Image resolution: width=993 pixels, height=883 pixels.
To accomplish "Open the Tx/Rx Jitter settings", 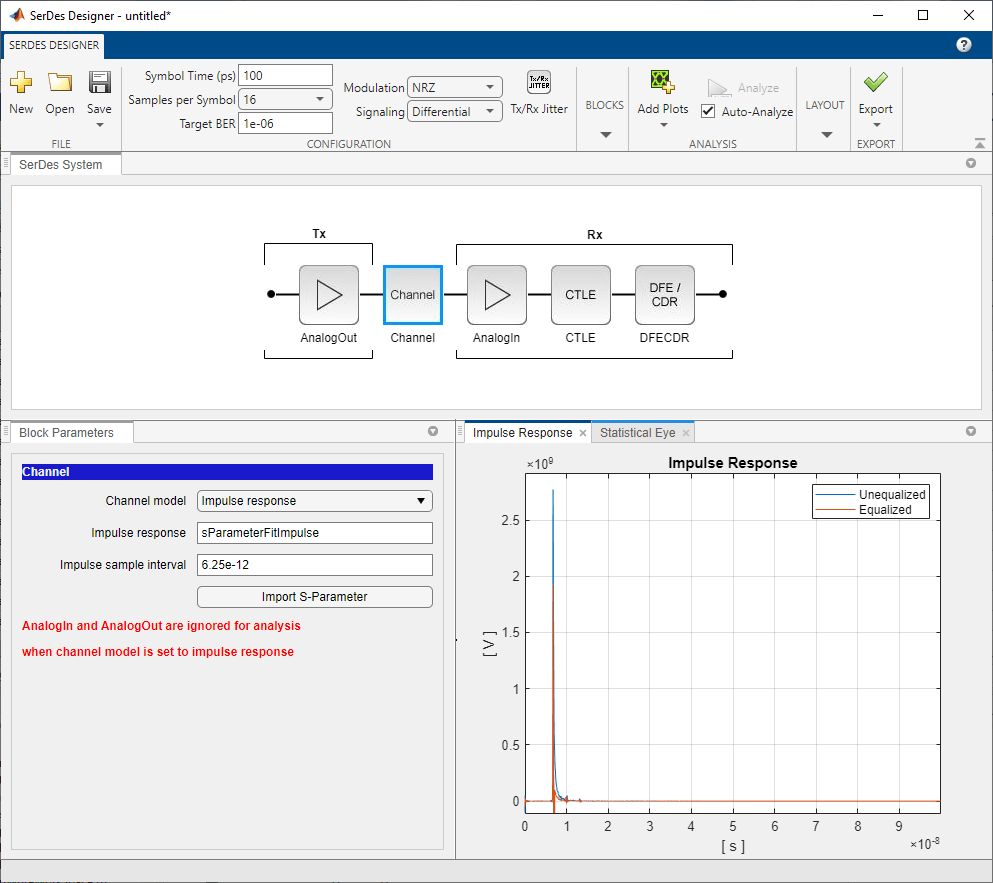I will [x=539, y=82].
